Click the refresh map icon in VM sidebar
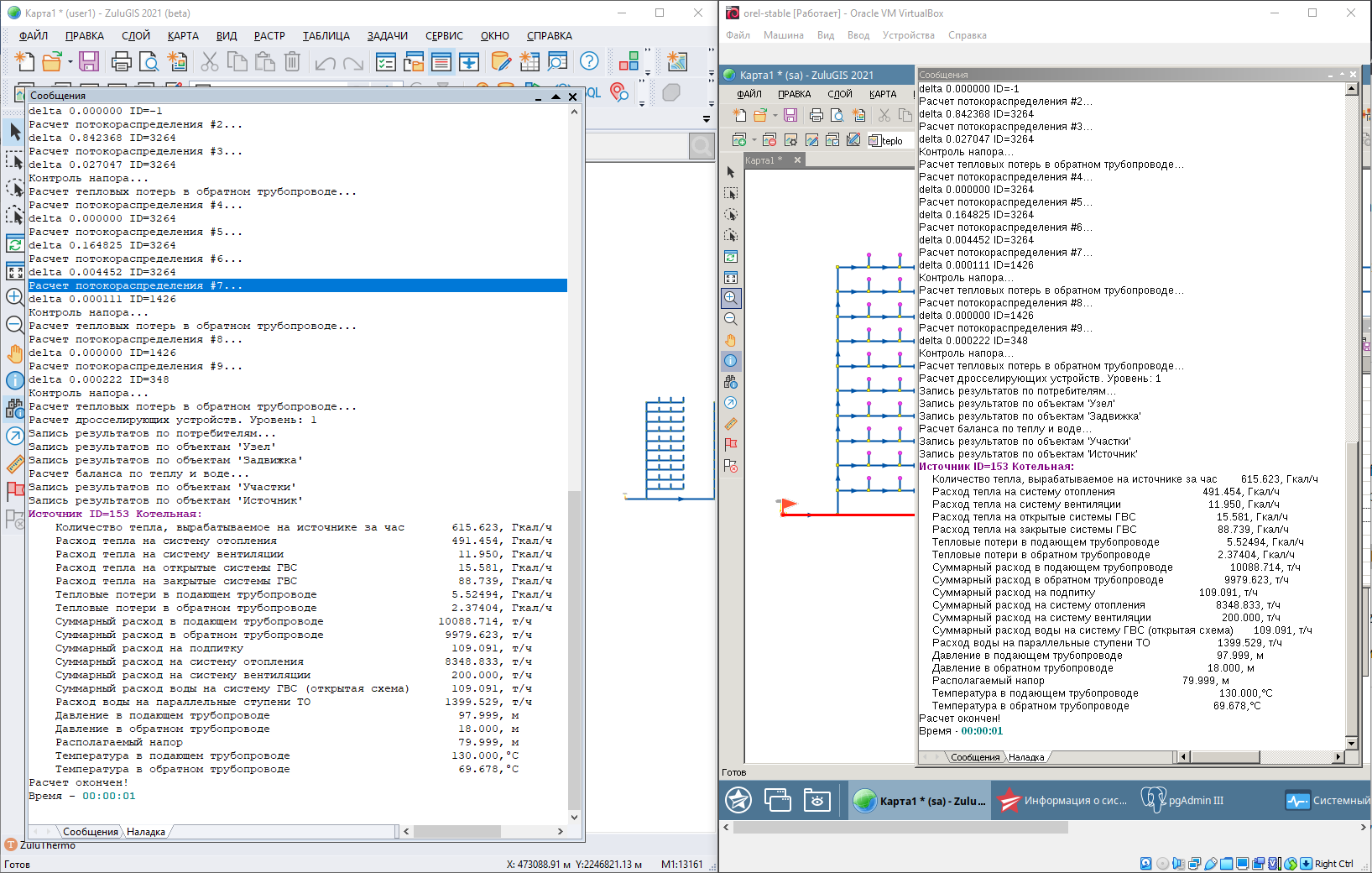Image resolution: width=1372 pixels, height=873 pixels. click(731, 257)
